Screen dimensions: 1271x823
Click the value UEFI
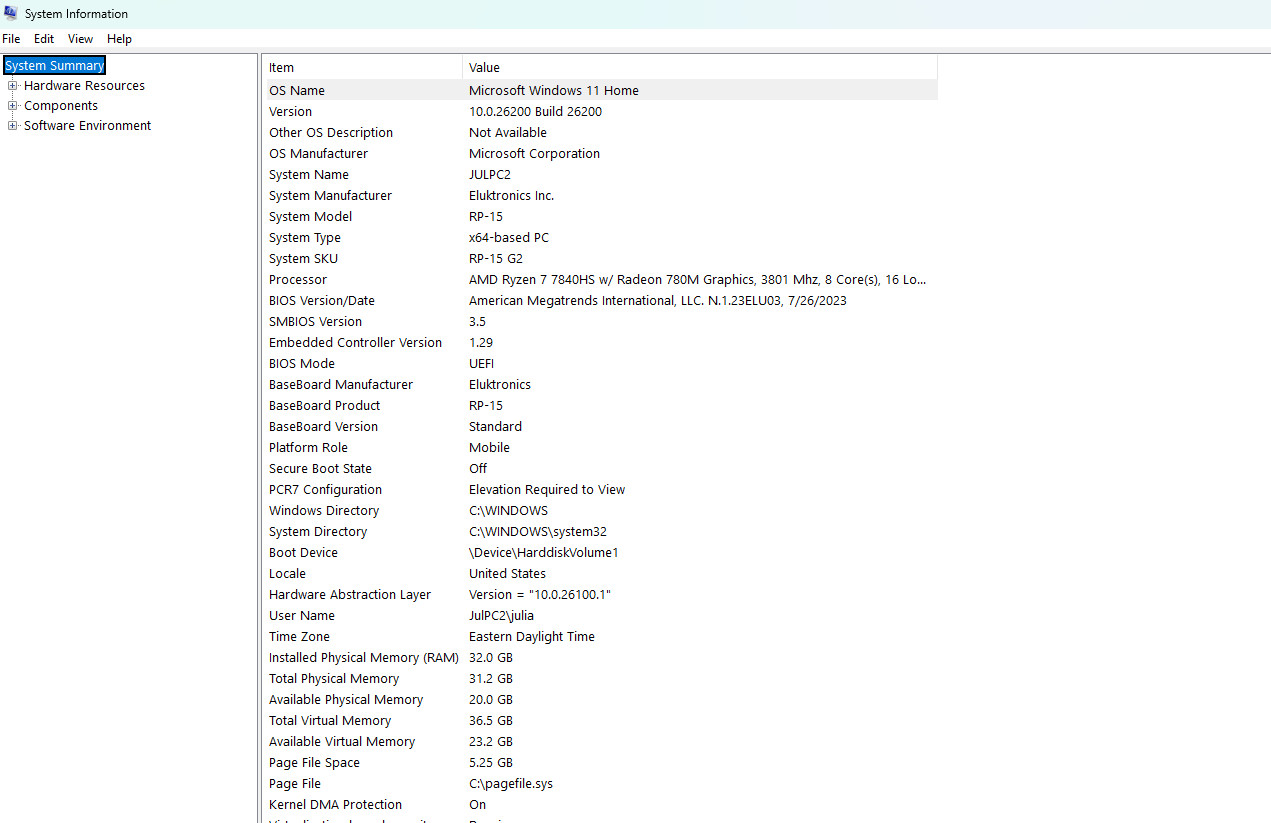pyautogui.click(x=481, y=364)
